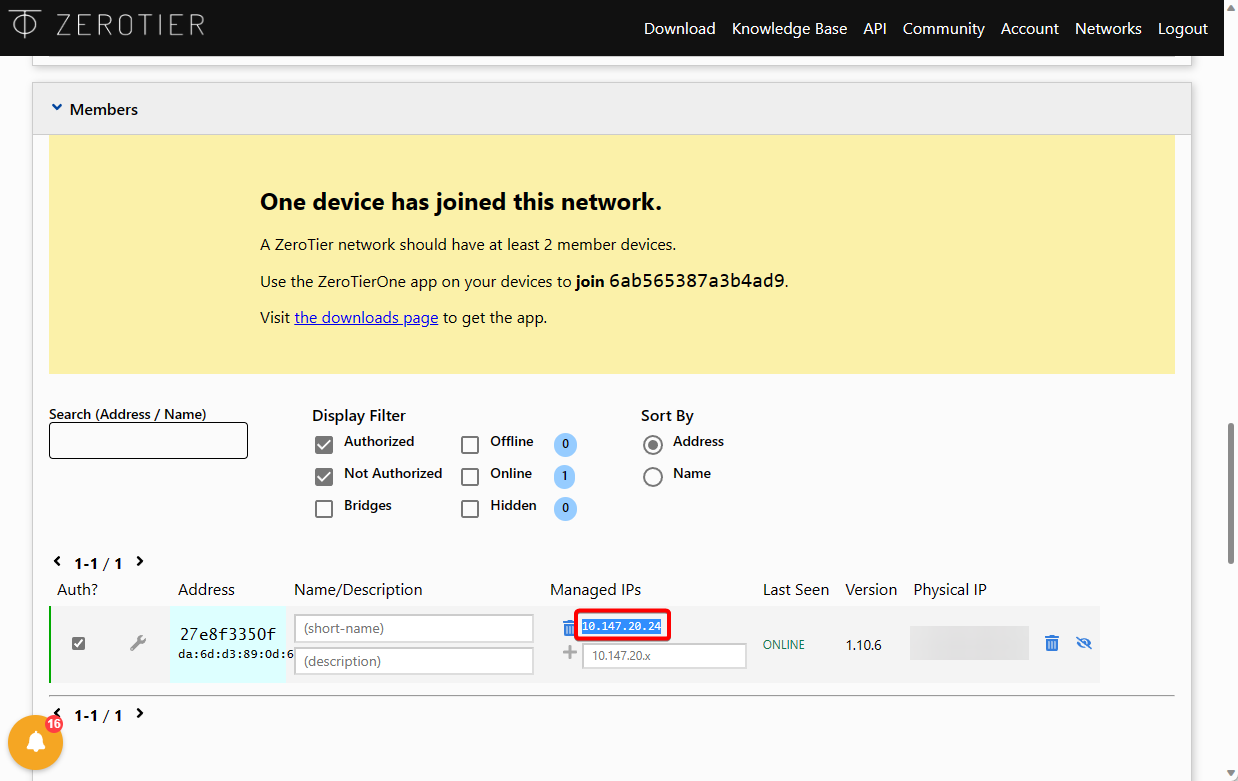Delete member 27e8f3350f using trash icon
The width and height of the screenshot is (1238, 781).
point(1051,643)
